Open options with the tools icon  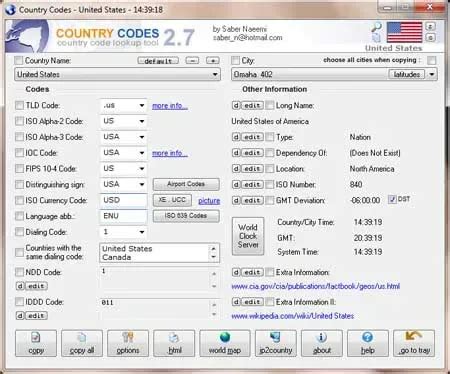(128, 343)
